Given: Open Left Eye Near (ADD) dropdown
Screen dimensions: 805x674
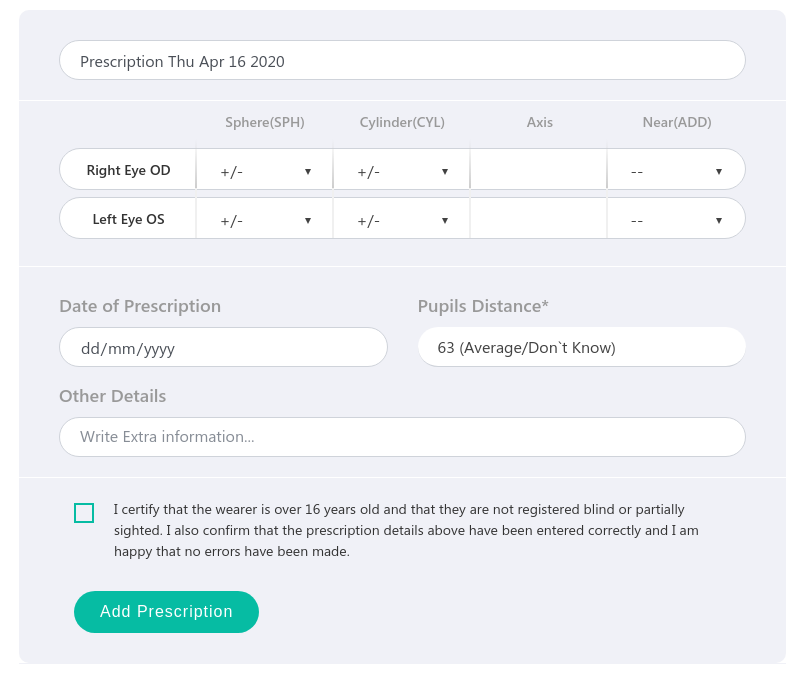Looking at the screenshot, I should 676,219.
